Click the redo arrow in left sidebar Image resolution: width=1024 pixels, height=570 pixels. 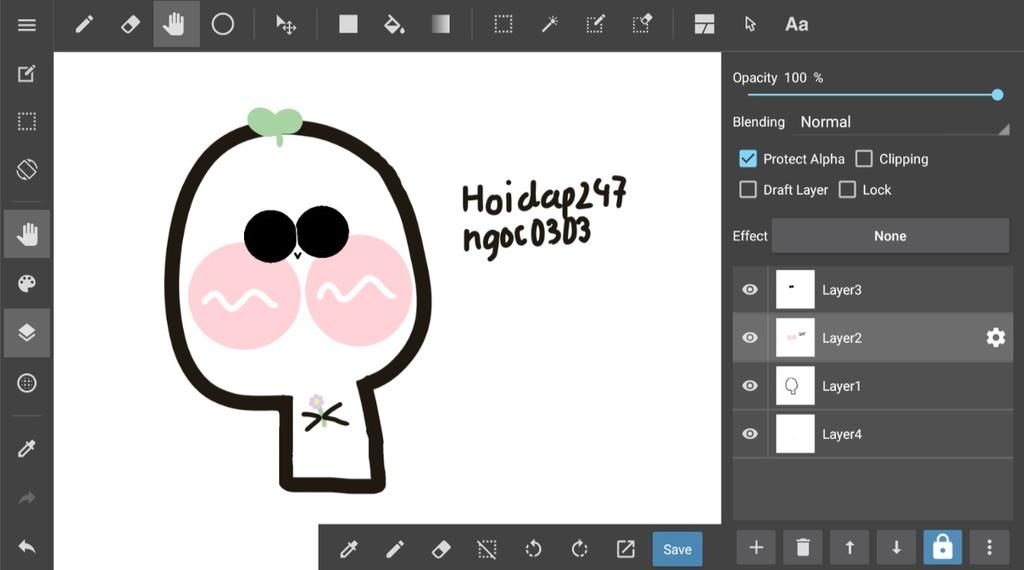pyautogui.click(x=27, y=498)
